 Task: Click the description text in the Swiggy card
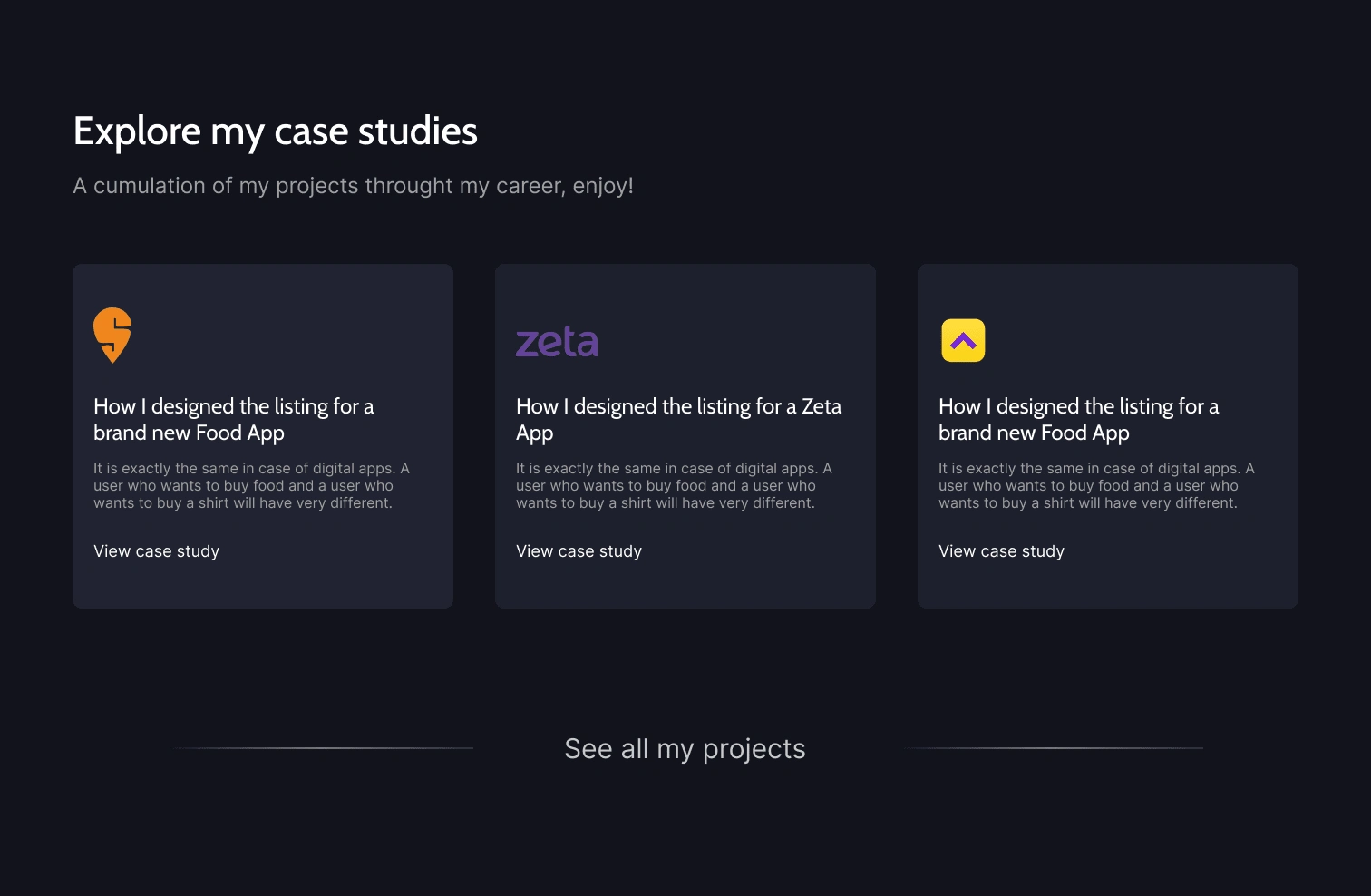(x=251, y=486)
